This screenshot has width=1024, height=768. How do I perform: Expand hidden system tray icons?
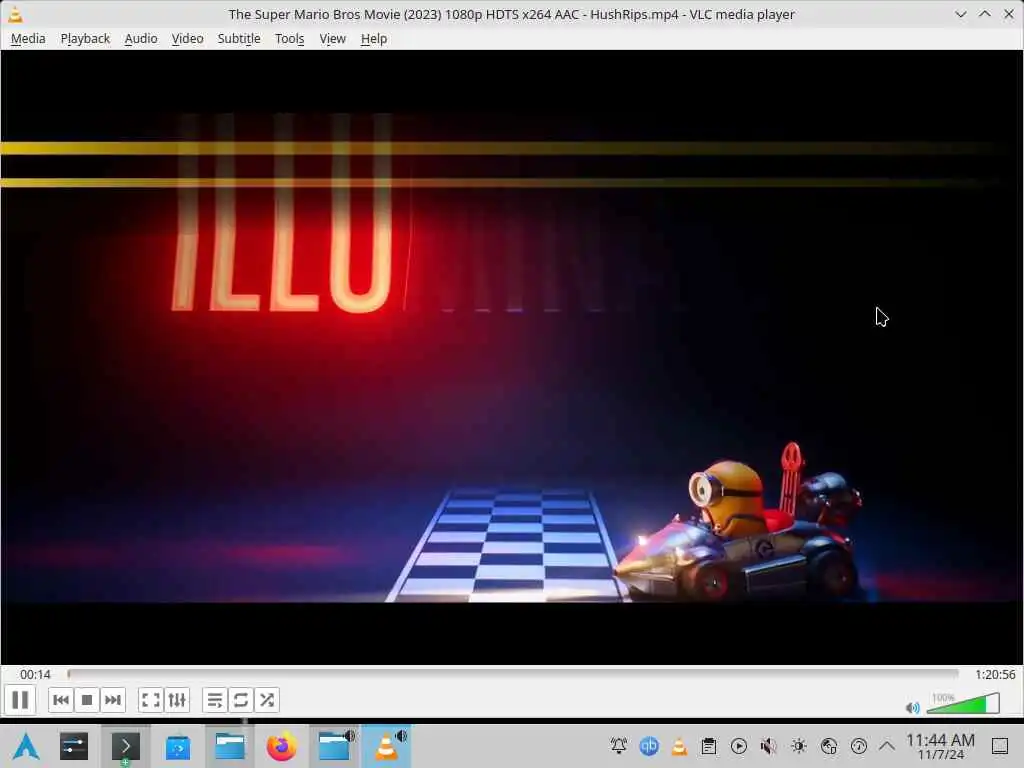887,746
